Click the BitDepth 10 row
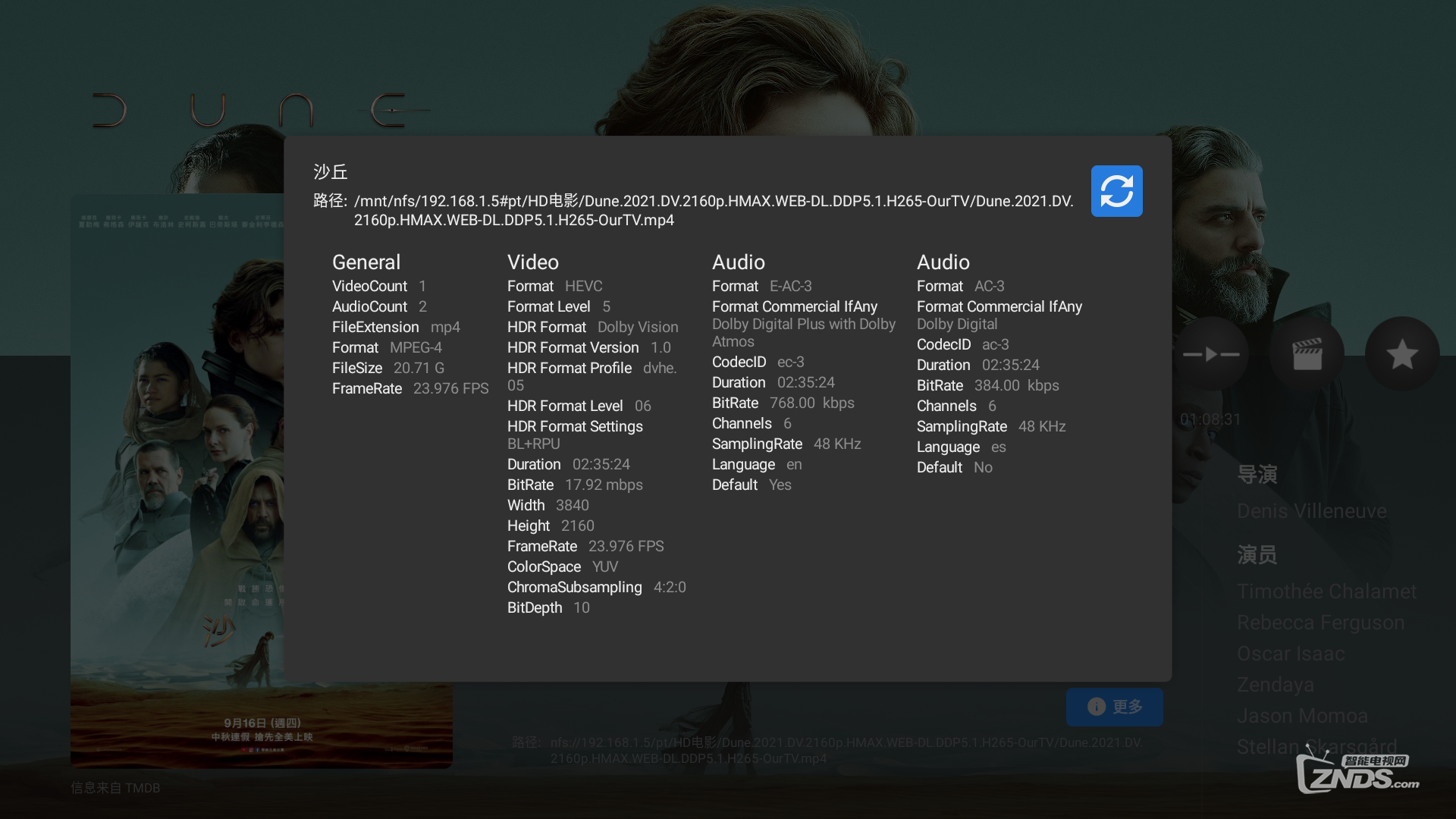1456x819 pixels. click(548, 607)
